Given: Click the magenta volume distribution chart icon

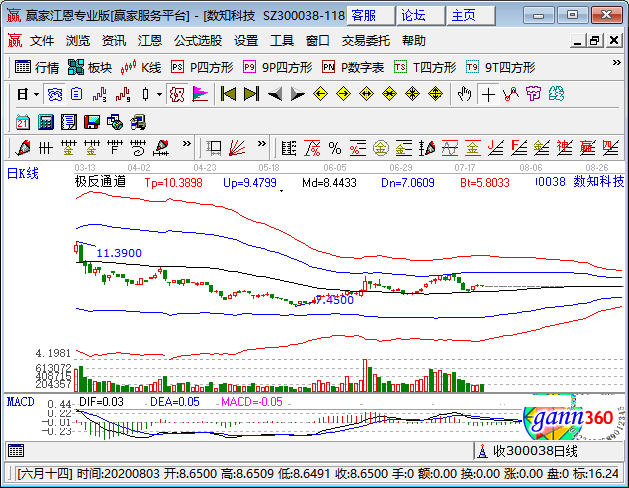Looking at the screenshot, I should coord(200,95).
